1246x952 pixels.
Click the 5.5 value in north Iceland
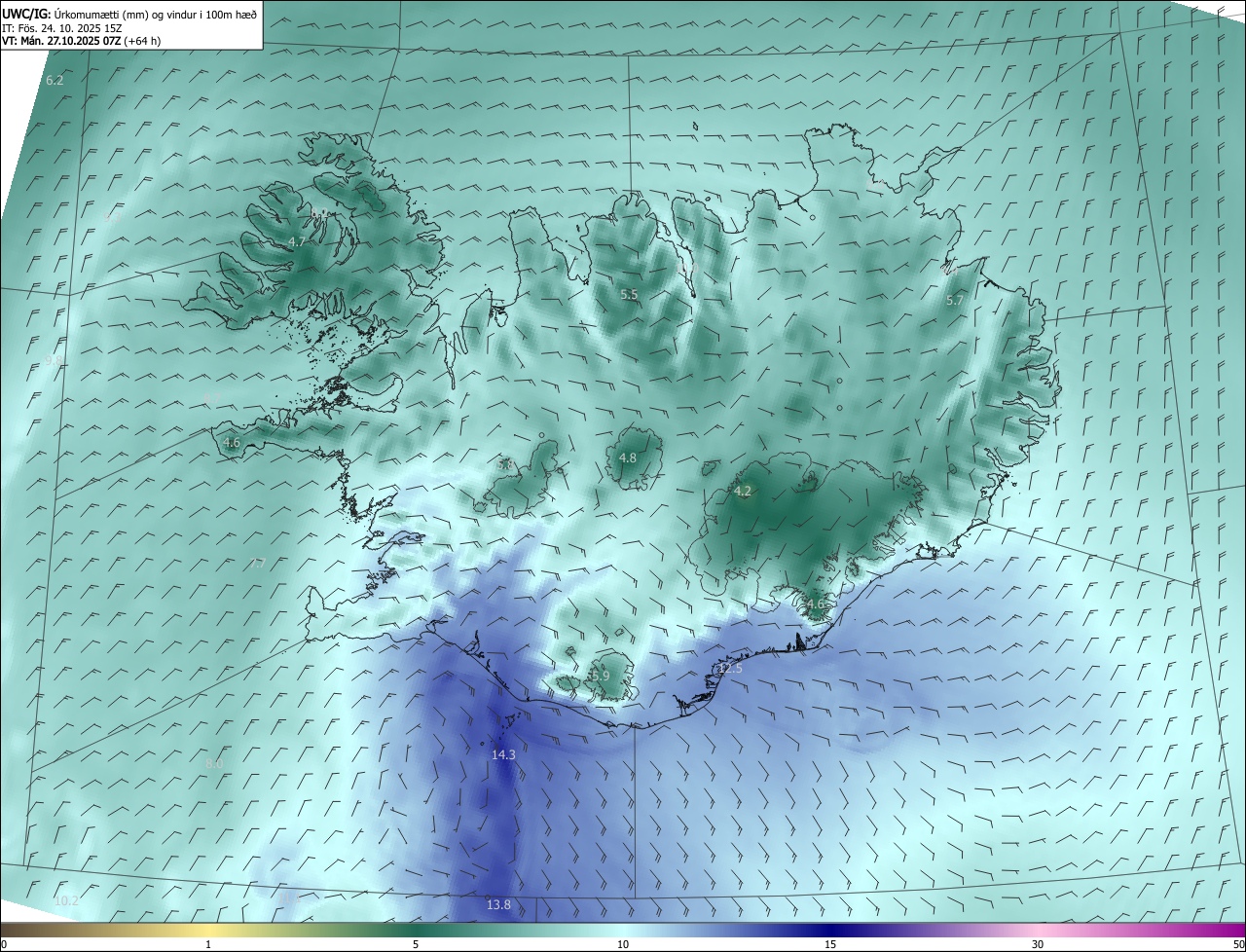pyautogui.click(x=629, y=294)
